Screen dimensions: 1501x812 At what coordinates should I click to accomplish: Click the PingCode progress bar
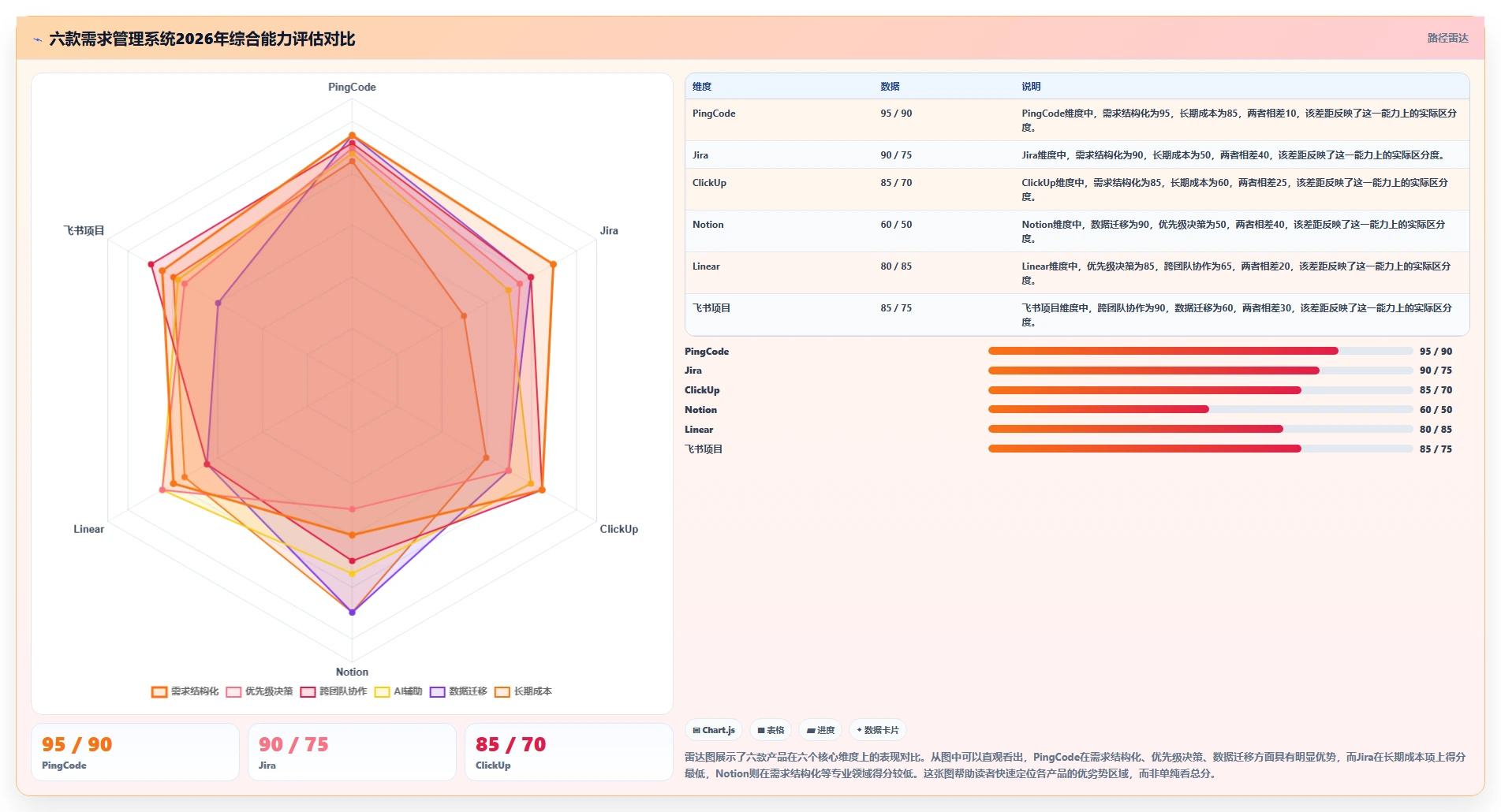pyautogui.click(x=1200, y=351)
